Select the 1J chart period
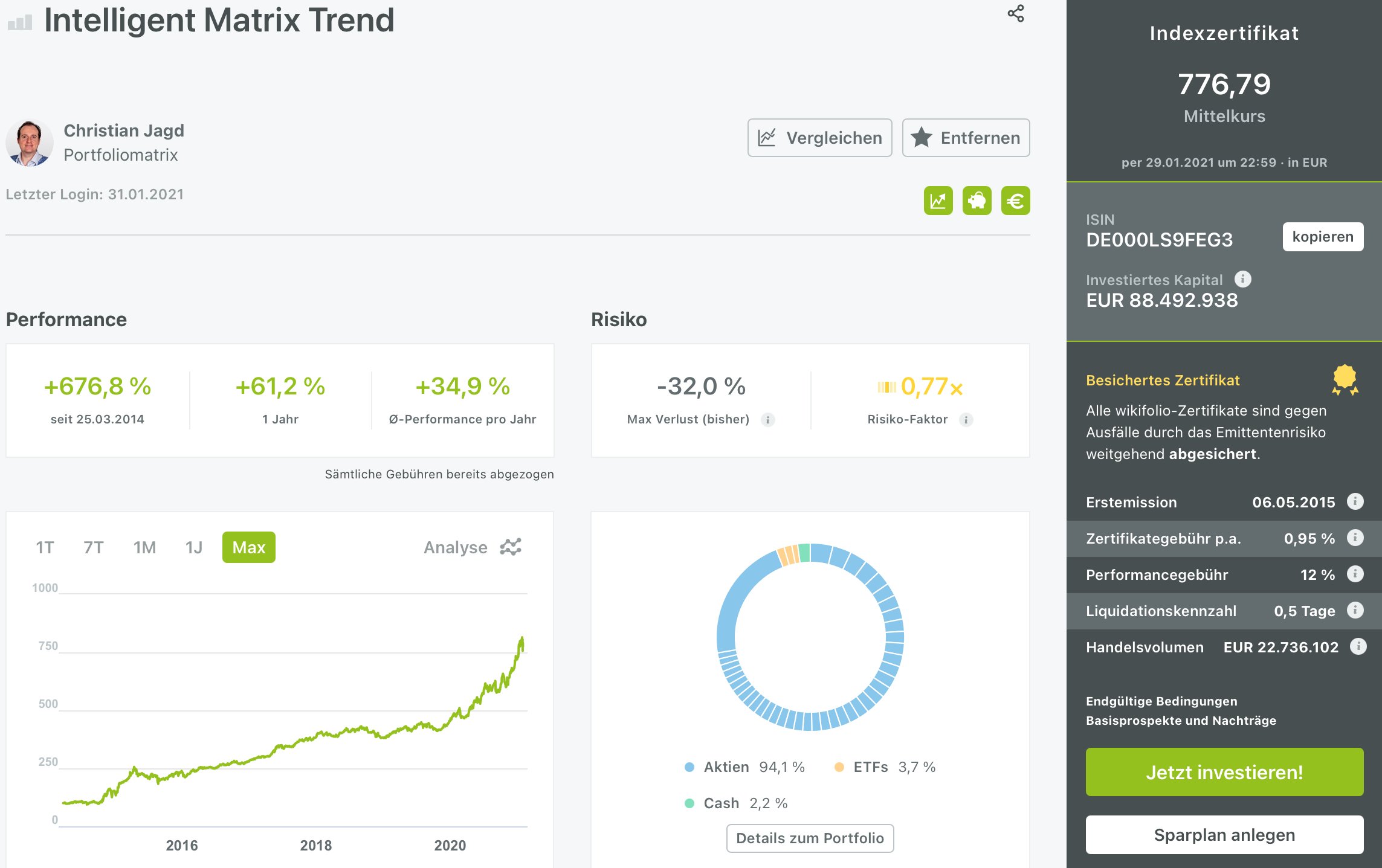Viewport: 1382px width, 868px height. pos(193,547)
